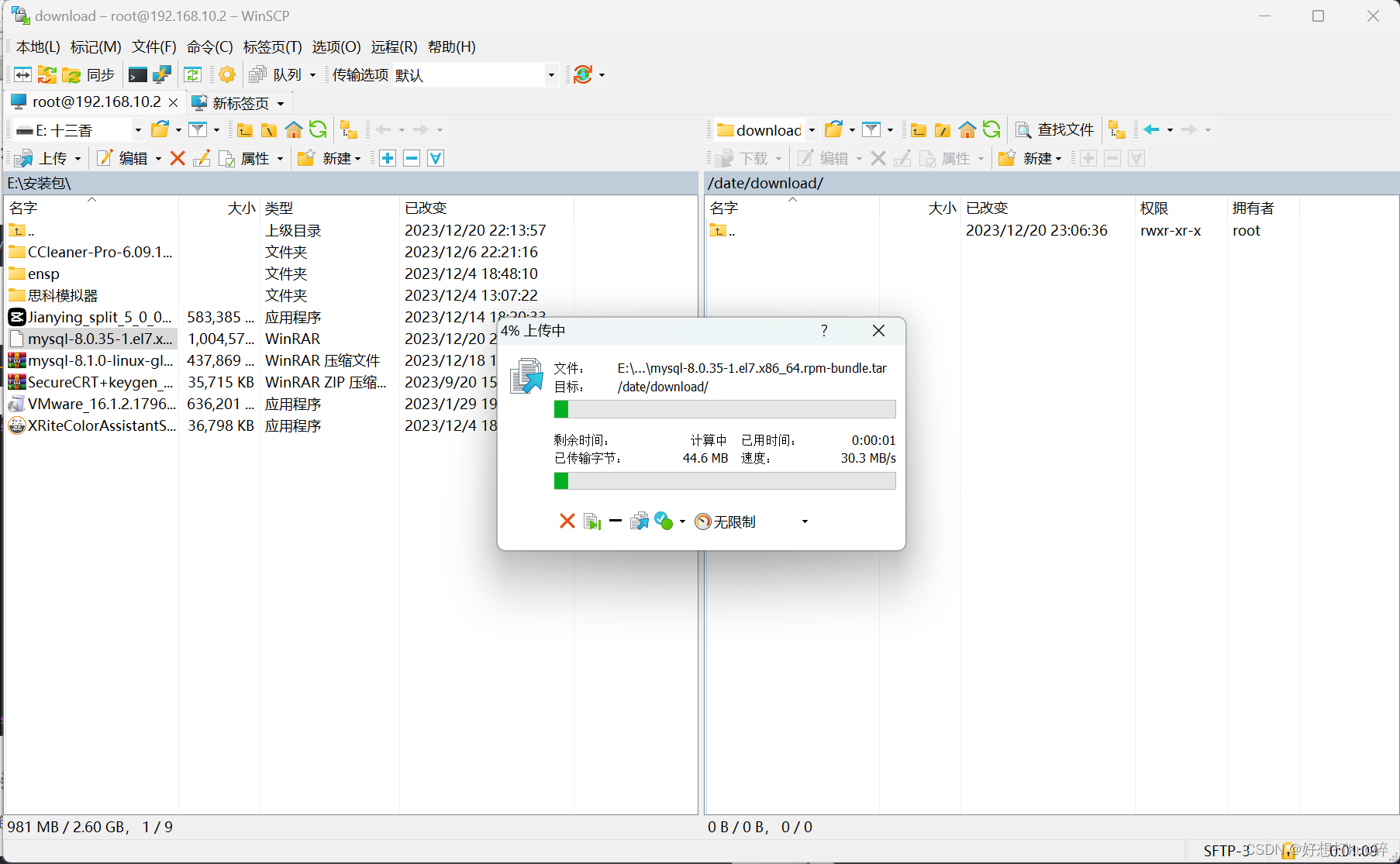Toggle remote directory tree icon
1400x864 pixels.
[x=1116, y=129]
